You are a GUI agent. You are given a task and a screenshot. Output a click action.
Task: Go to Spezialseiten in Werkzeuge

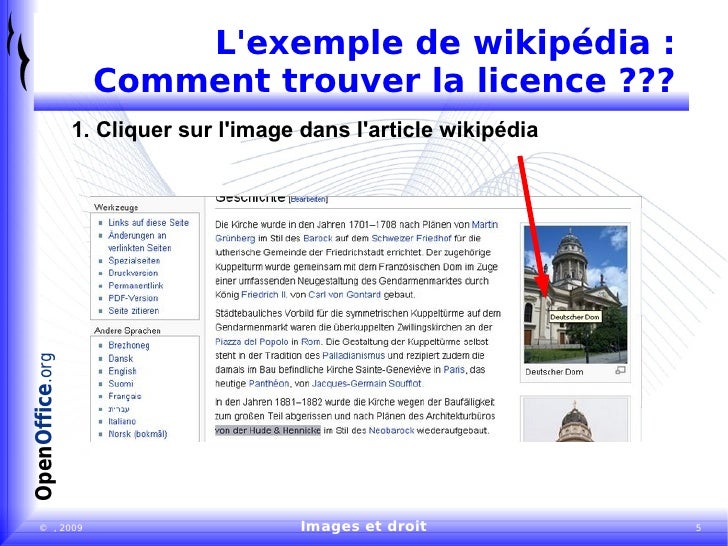pos(134,261)
